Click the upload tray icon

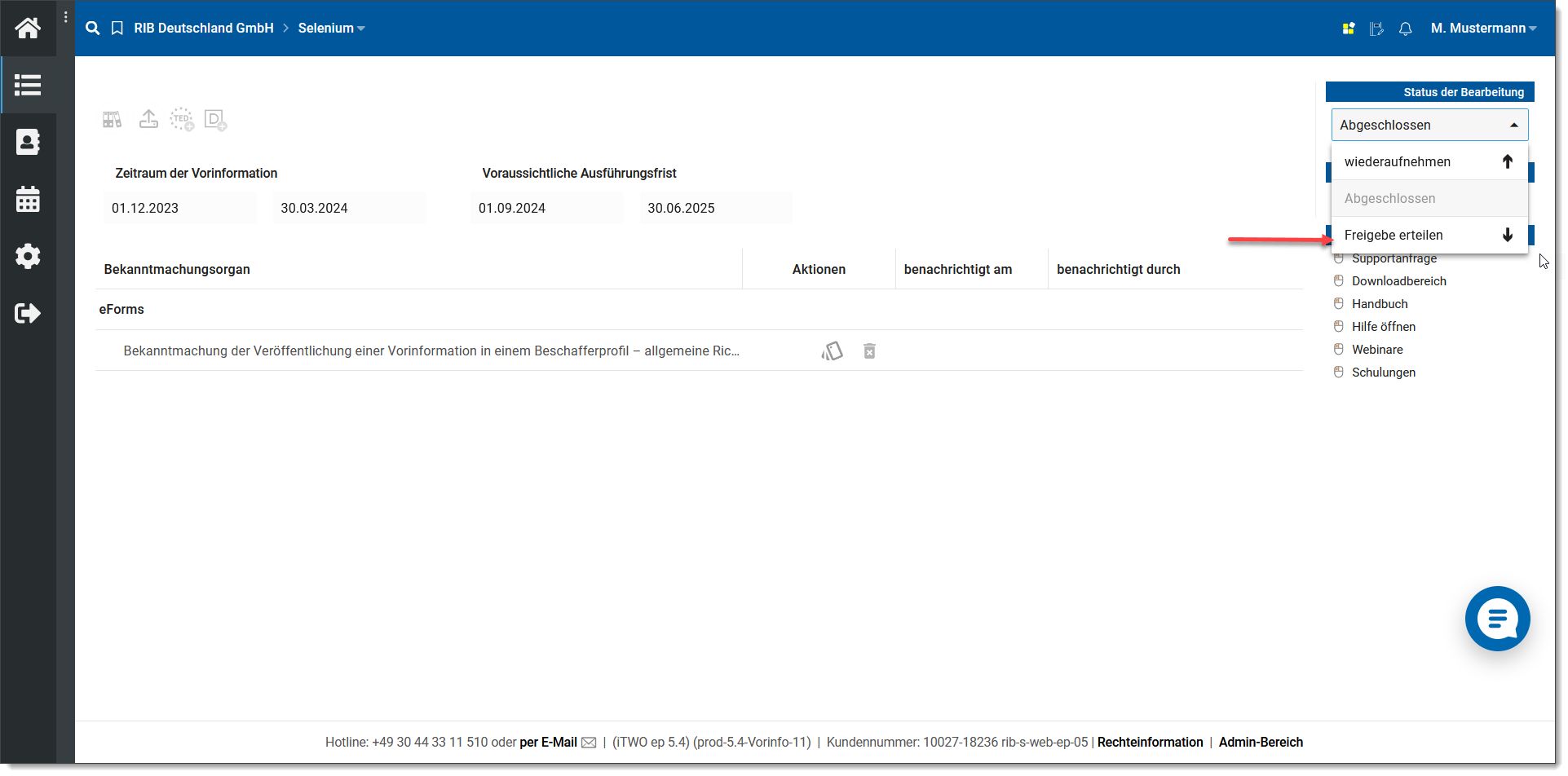tap(148, 119)
